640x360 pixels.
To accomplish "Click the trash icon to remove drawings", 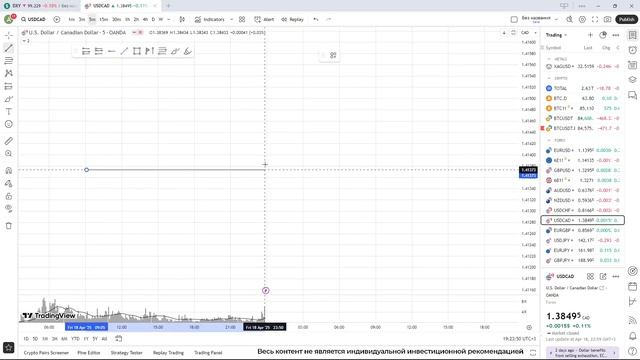I will pyautogui.click(x=9, y=226).
